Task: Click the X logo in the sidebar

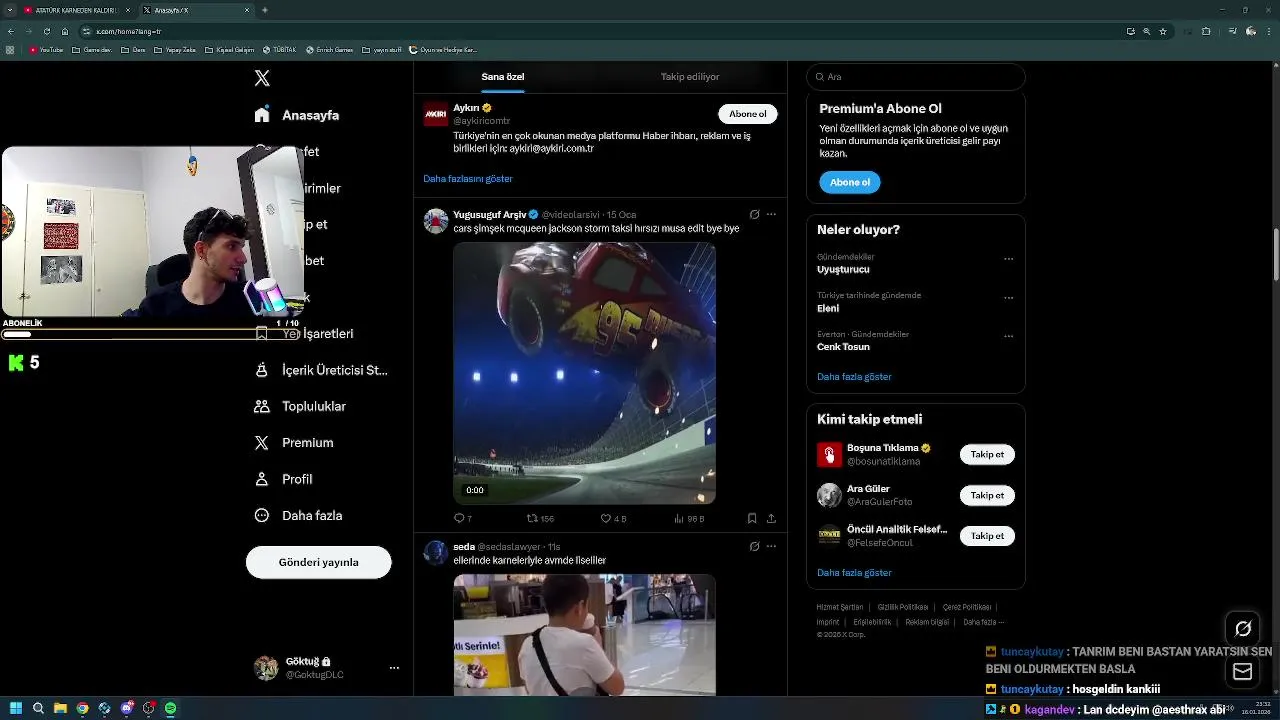Action: pyautogui.click(x=262, y=78)
